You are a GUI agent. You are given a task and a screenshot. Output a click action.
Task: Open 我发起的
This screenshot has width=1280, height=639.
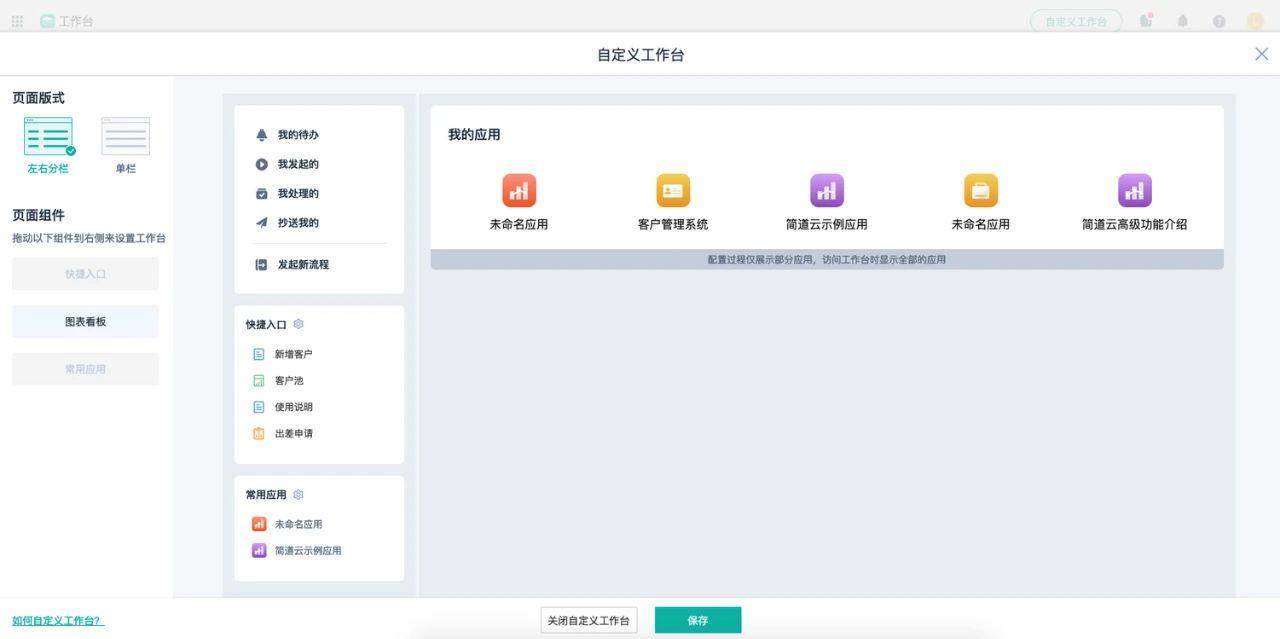pos(298,164)
